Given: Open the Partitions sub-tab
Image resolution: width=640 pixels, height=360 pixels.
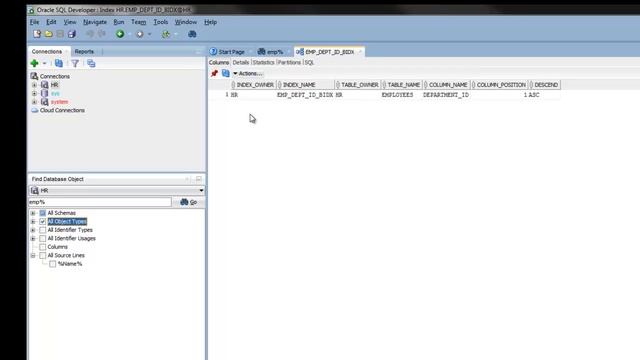Looking at the screenshot, I should 289,62.
